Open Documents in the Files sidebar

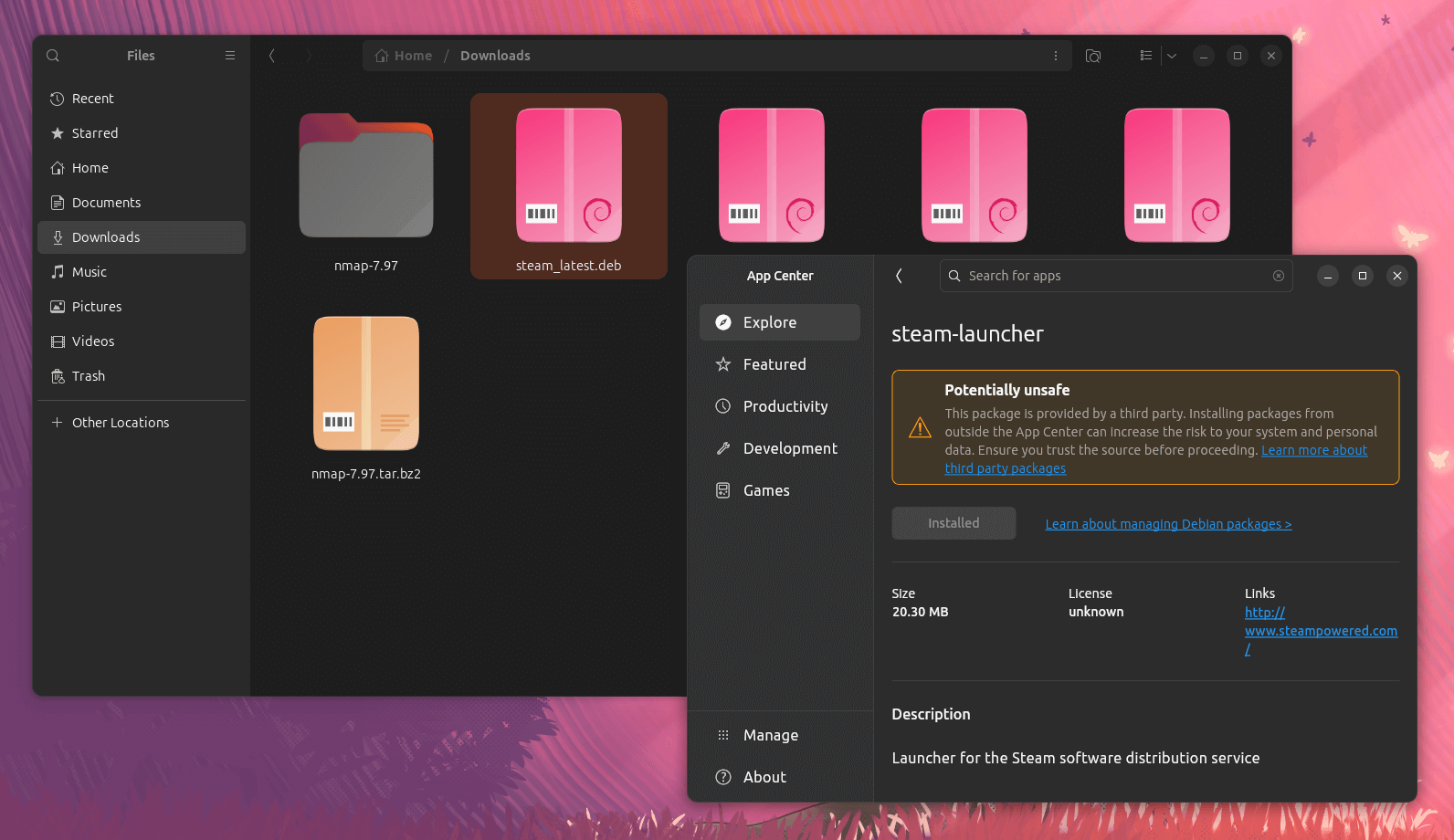click(142, 203)
